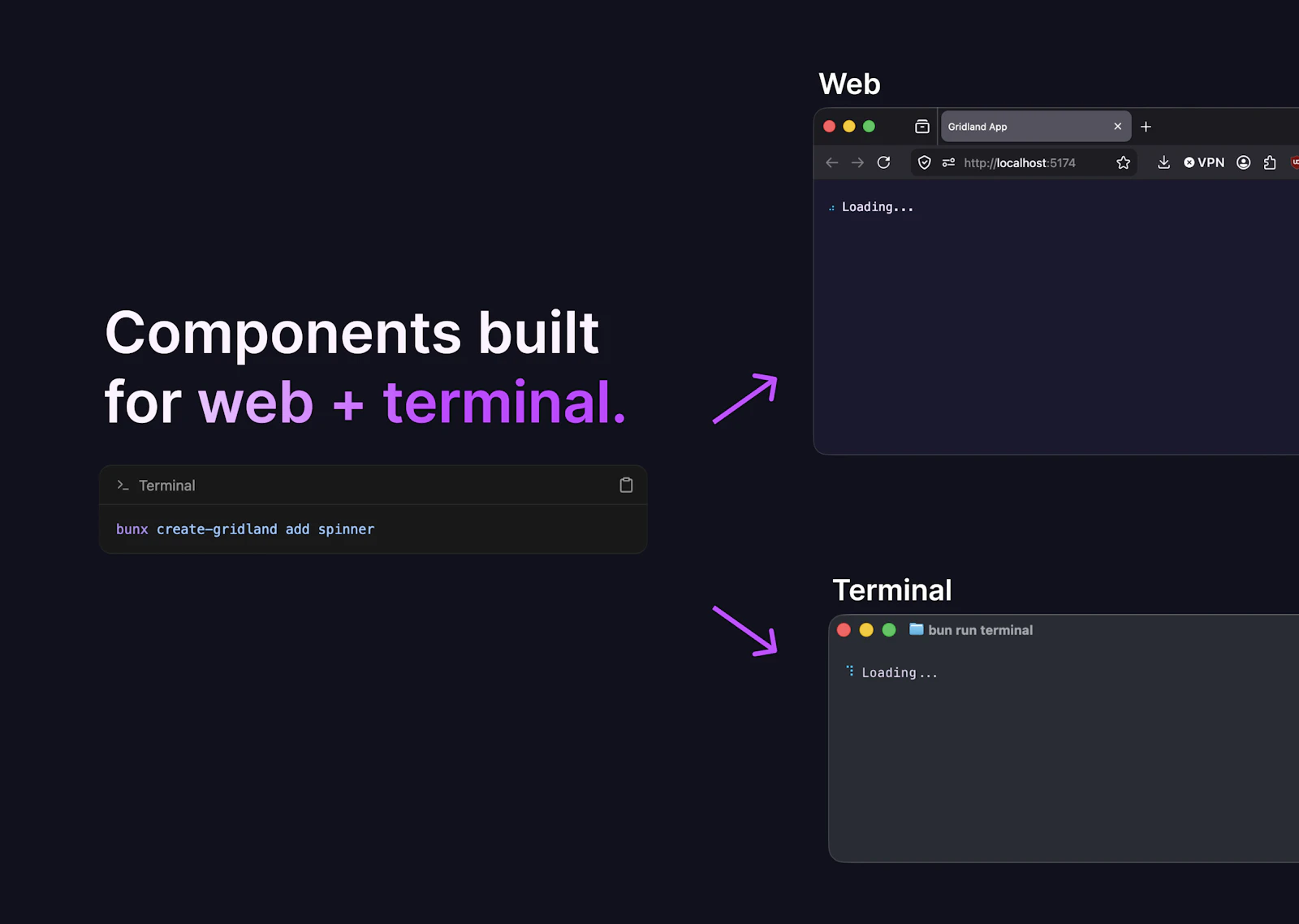This screenshot has width=1299, height=924.
Task: Open a new browser tab with plus
Action: click(1146, 127)
